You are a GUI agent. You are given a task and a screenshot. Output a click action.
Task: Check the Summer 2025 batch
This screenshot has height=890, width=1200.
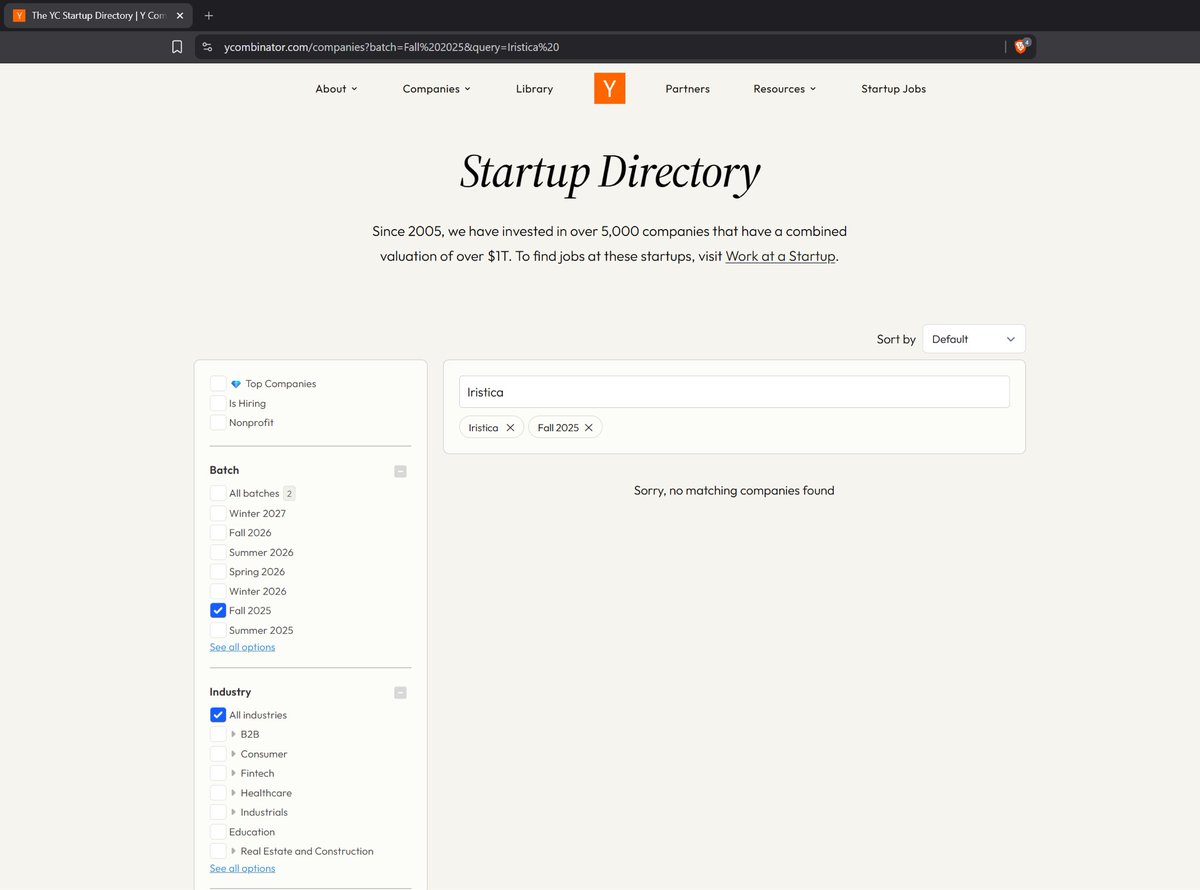(218, 630)
